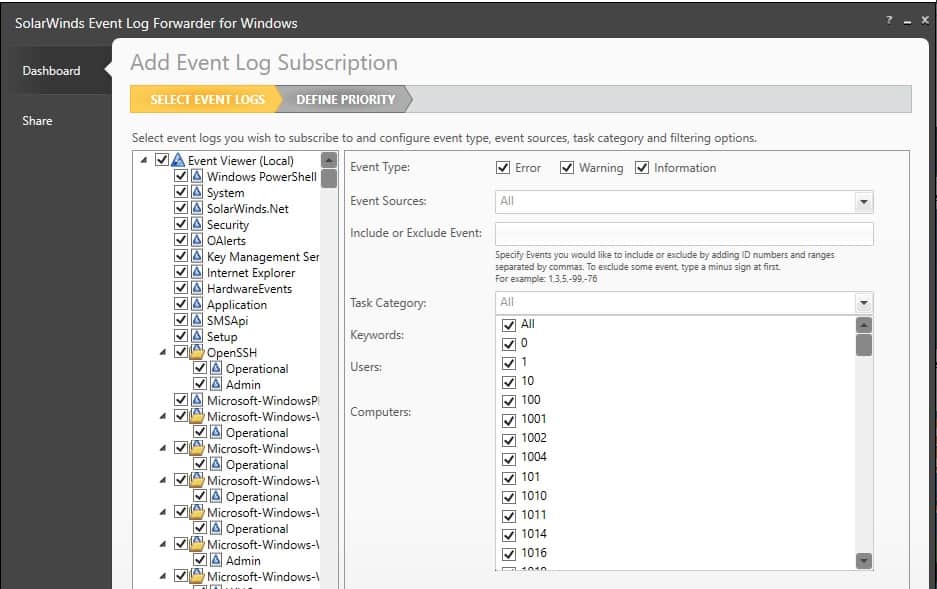Click the OAlerts log icon

pos(197,240)
